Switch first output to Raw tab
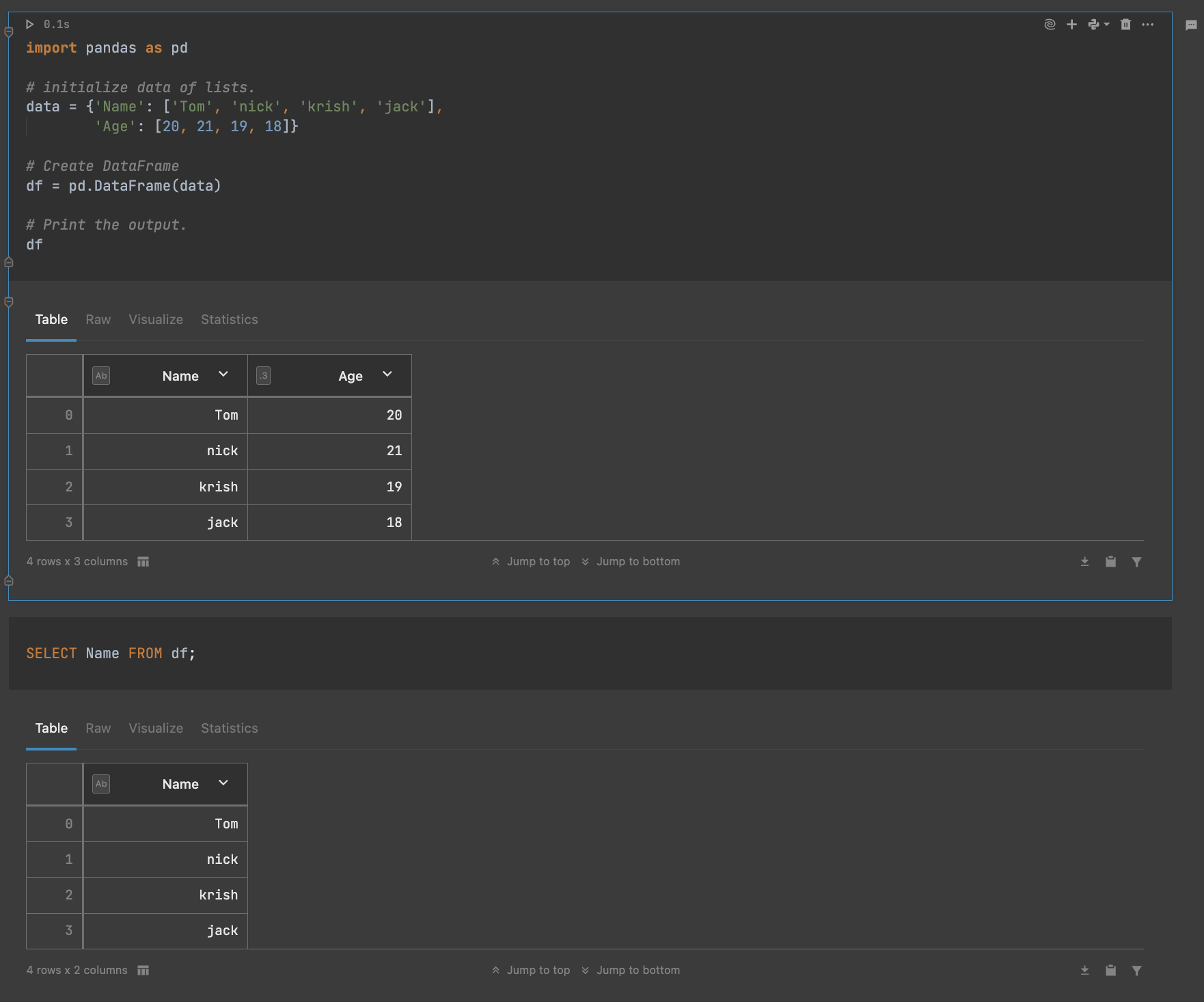Image resolution: width=1204 pixels, height=1002 pixels. [98, 319]
